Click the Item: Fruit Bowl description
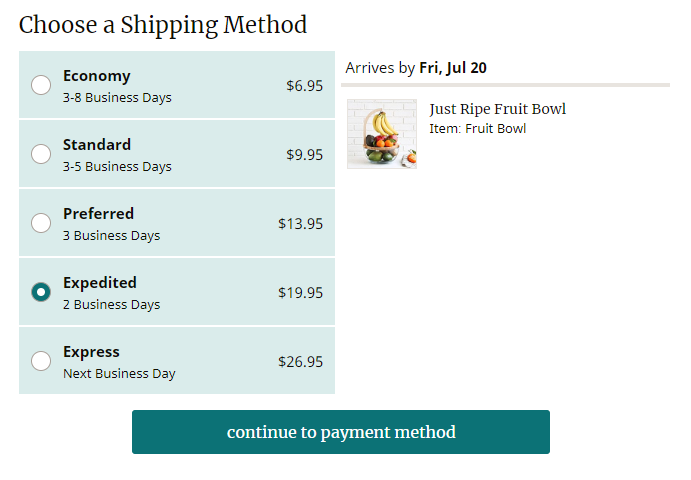The width and height of the screenshot is (691, 480). (478, 129)
